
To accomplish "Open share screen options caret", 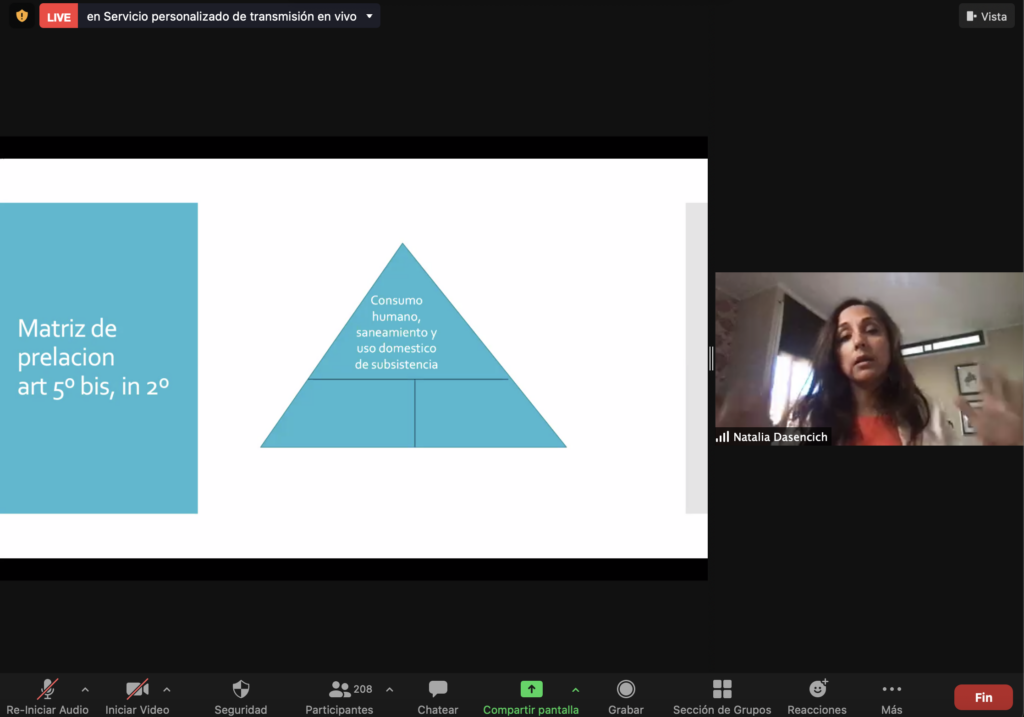I will [x=575, y=689].
